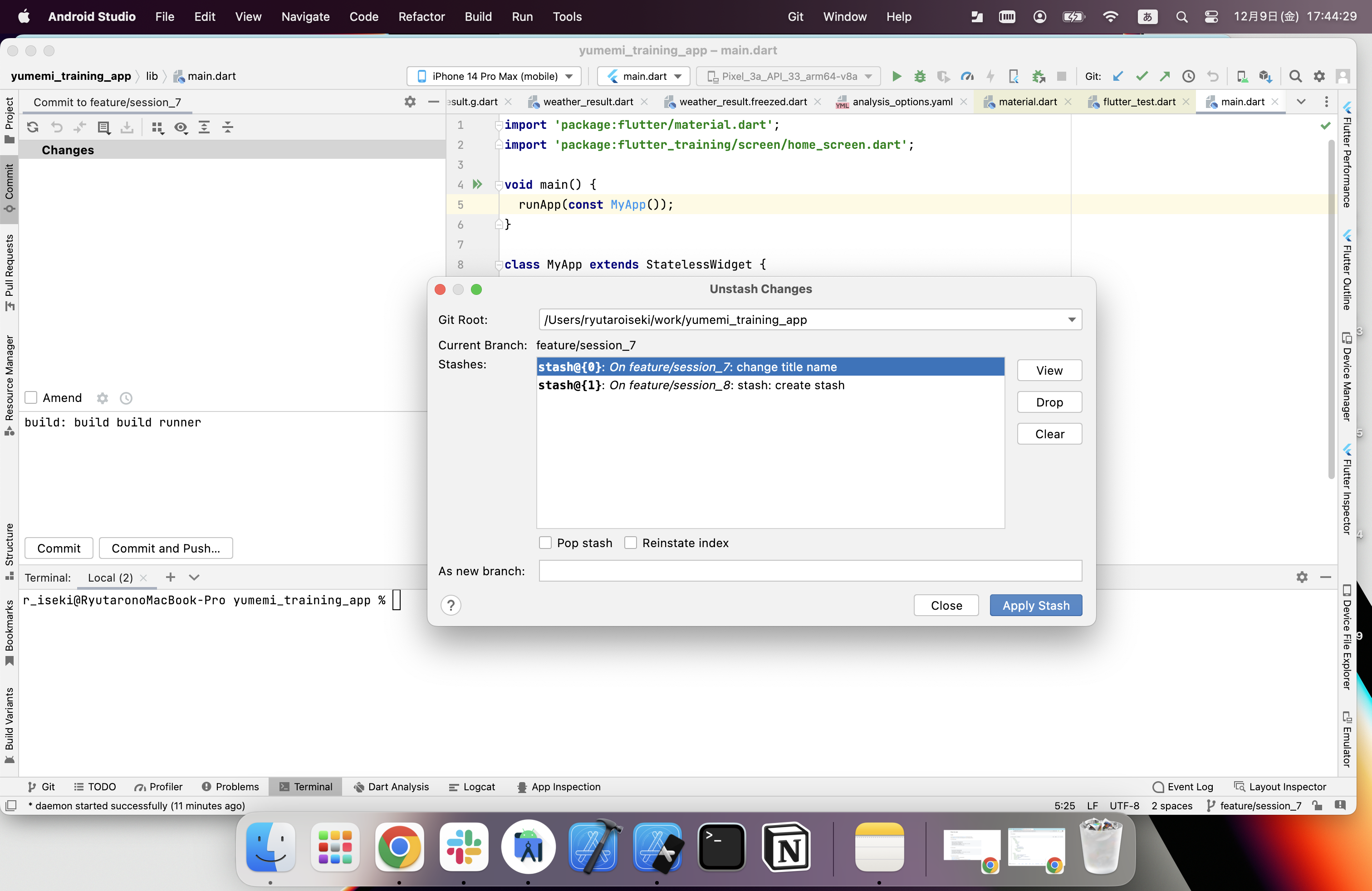The image size is (1372, 891).
Task: Click the Git Update Project arrow icon
Action: click(1118, 76)
